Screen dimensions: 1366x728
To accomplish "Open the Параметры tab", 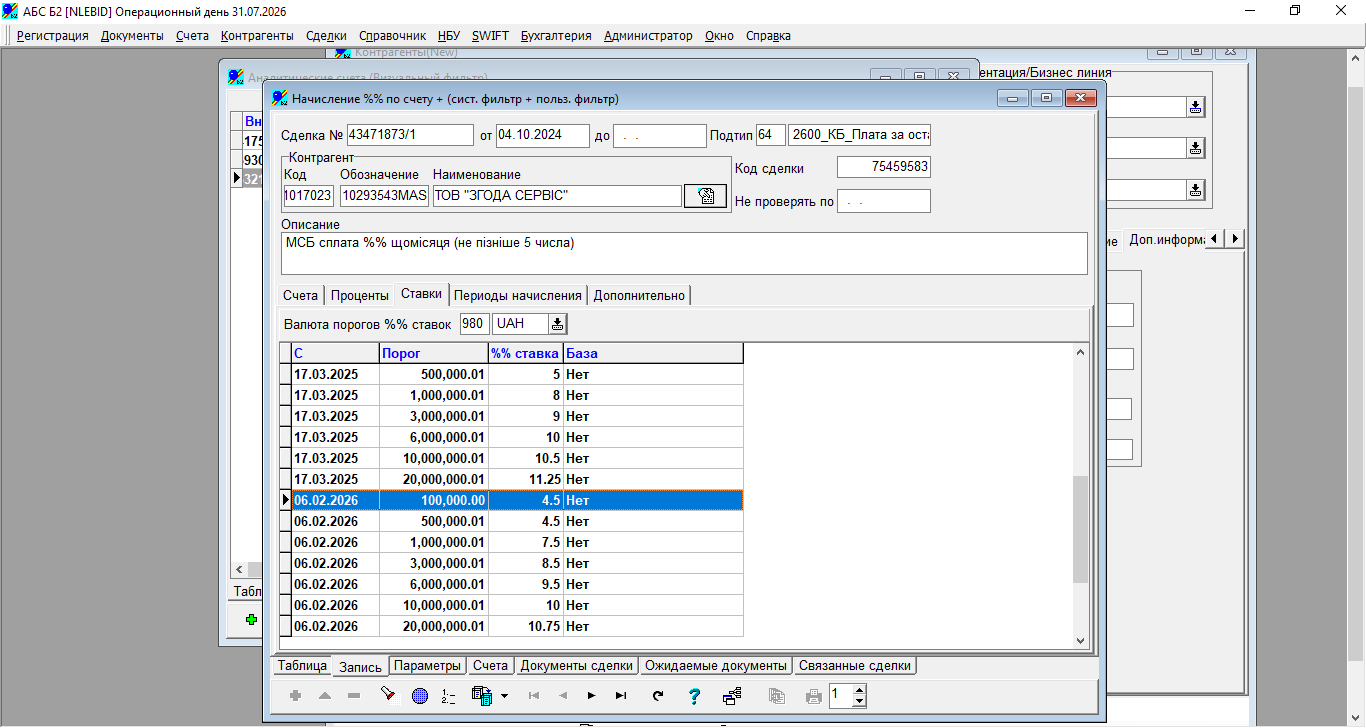I will (x=428, y=666).
